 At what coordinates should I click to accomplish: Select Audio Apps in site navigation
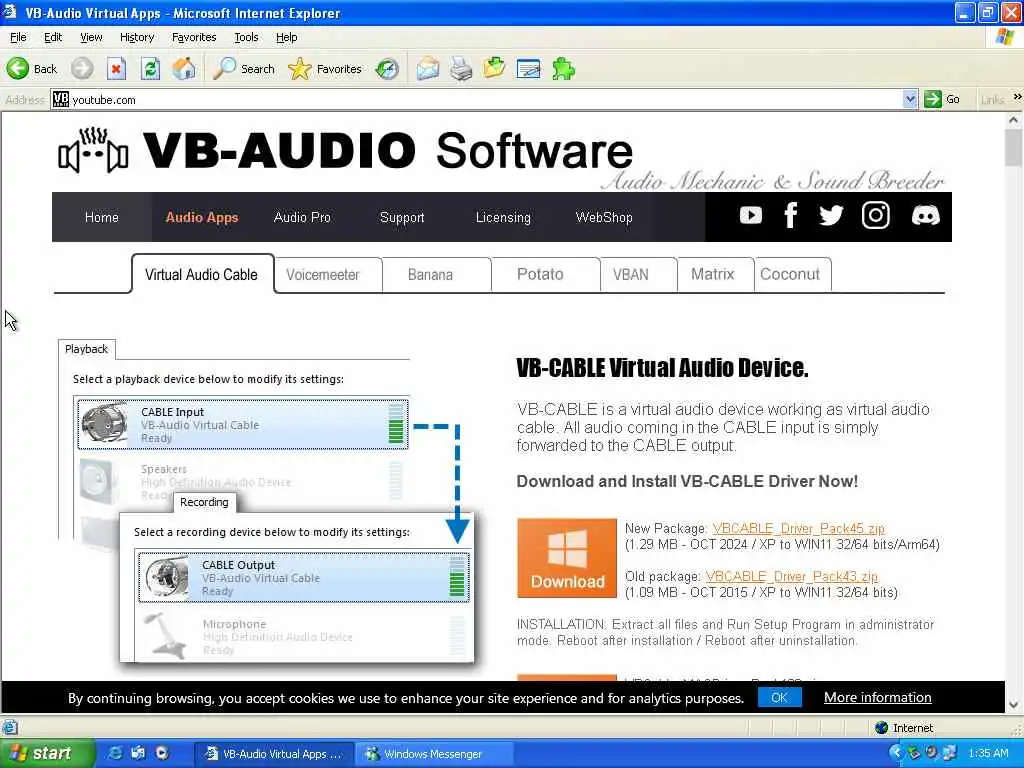click(202, 217)
